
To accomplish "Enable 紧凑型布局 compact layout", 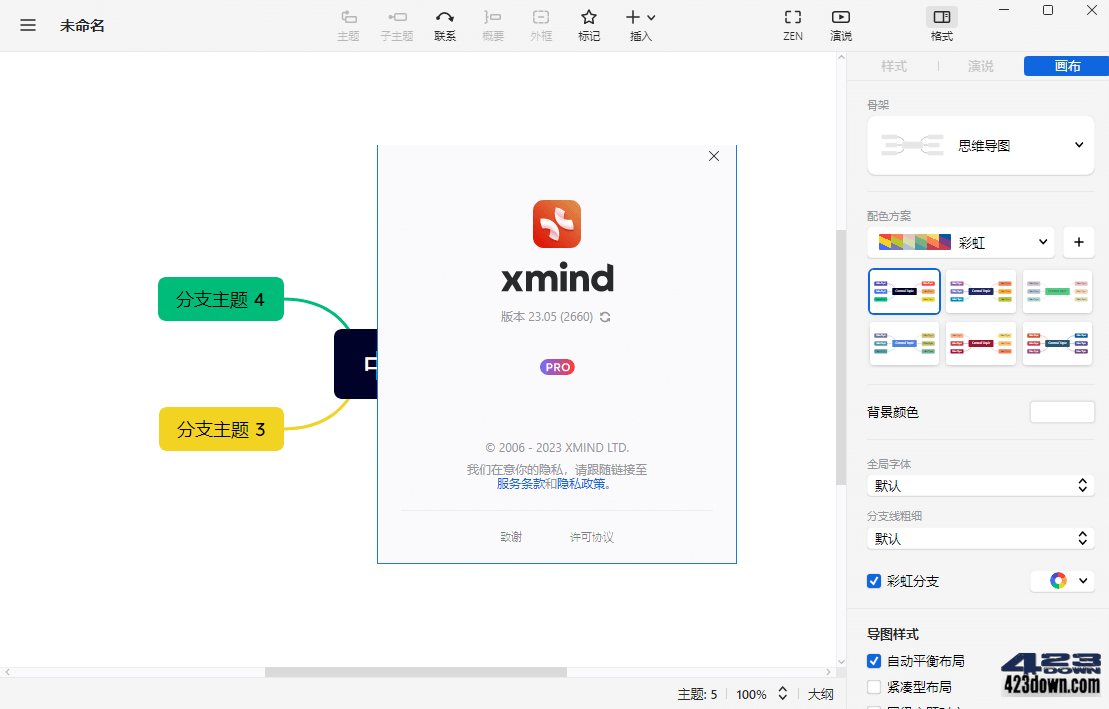I will pos(873,686).
